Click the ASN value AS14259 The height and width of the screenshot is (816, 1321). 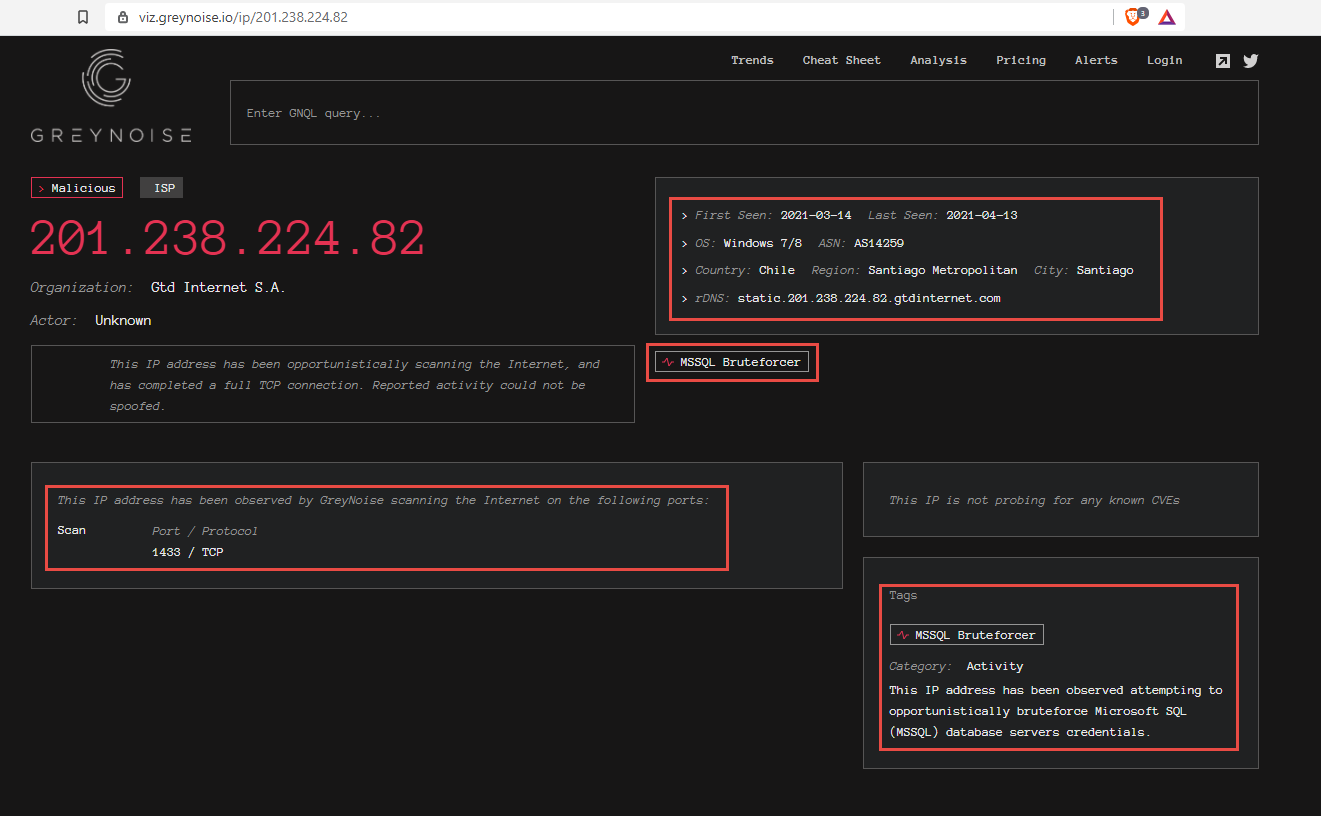[x=879, y=243]
